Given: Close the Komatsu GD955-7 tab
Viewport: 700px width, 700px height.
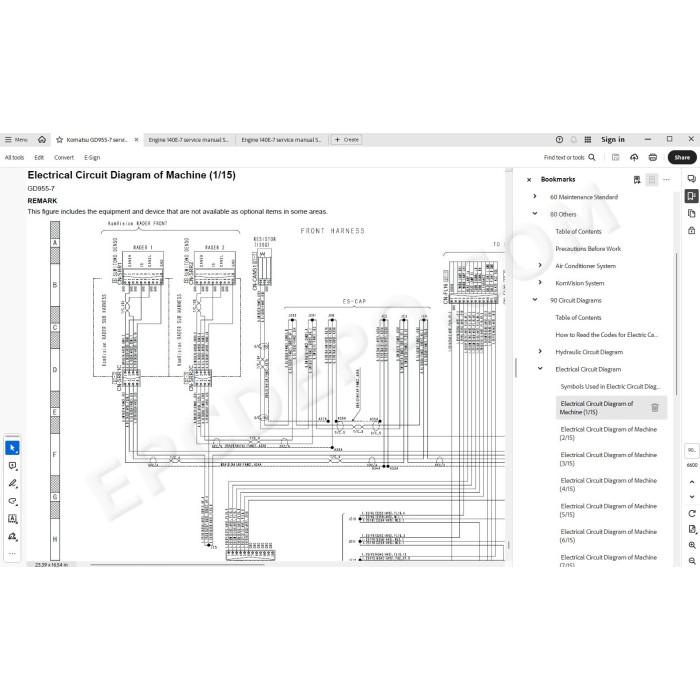Looking at the screenshot, I should [x=136, y=140].
